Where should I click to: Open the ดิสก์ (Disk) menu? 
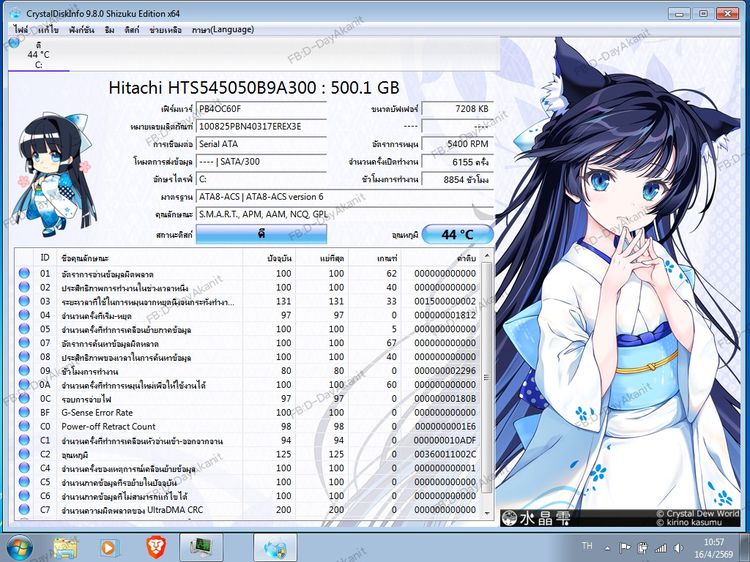click(x=132, y=30)
